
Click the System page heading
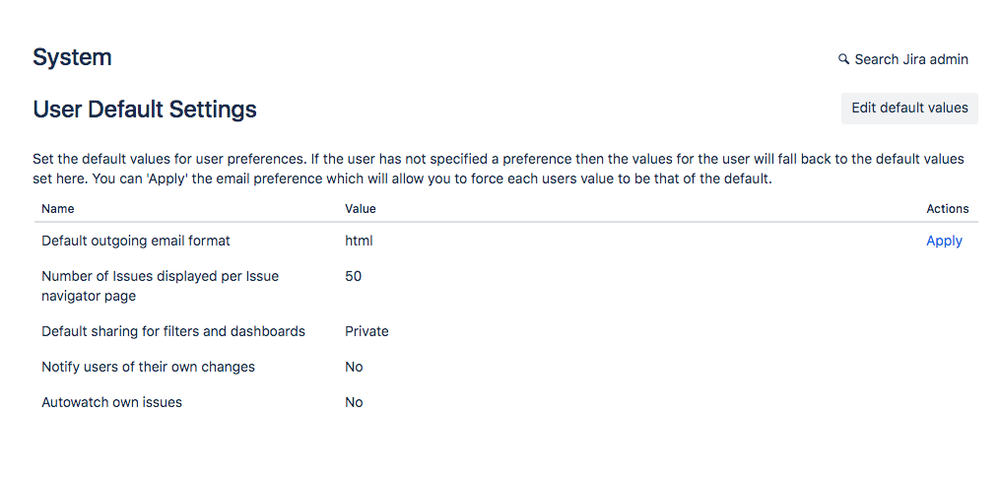click(x=72, y=58)
